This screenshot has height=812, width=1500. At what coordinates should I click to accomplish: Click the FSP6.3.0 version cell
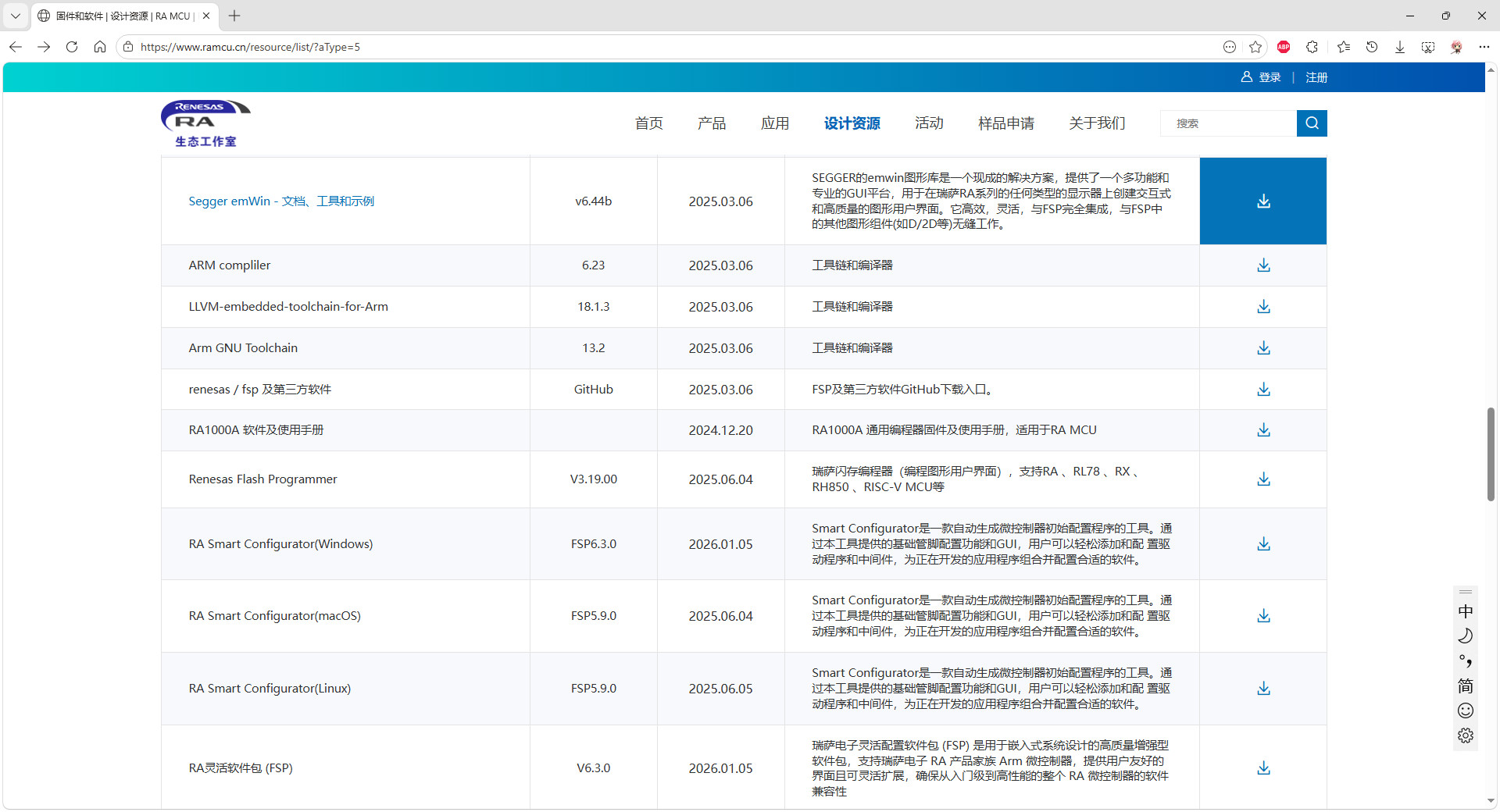tap(594, 544)
